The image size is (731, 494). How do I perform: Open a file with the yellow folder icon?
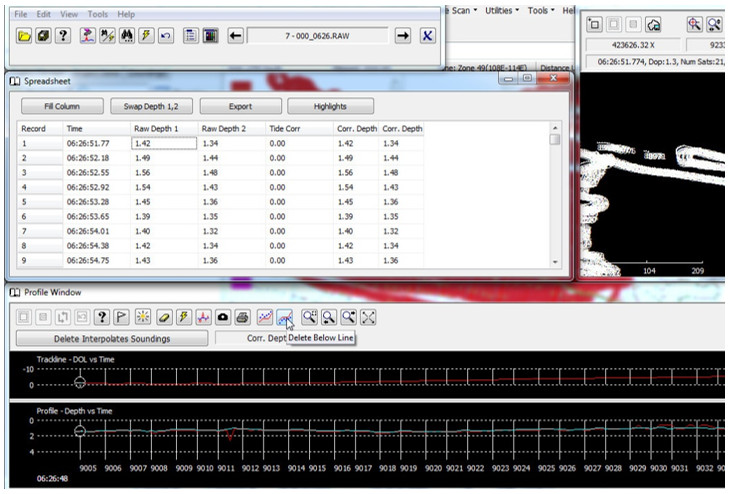pos(24,36)
